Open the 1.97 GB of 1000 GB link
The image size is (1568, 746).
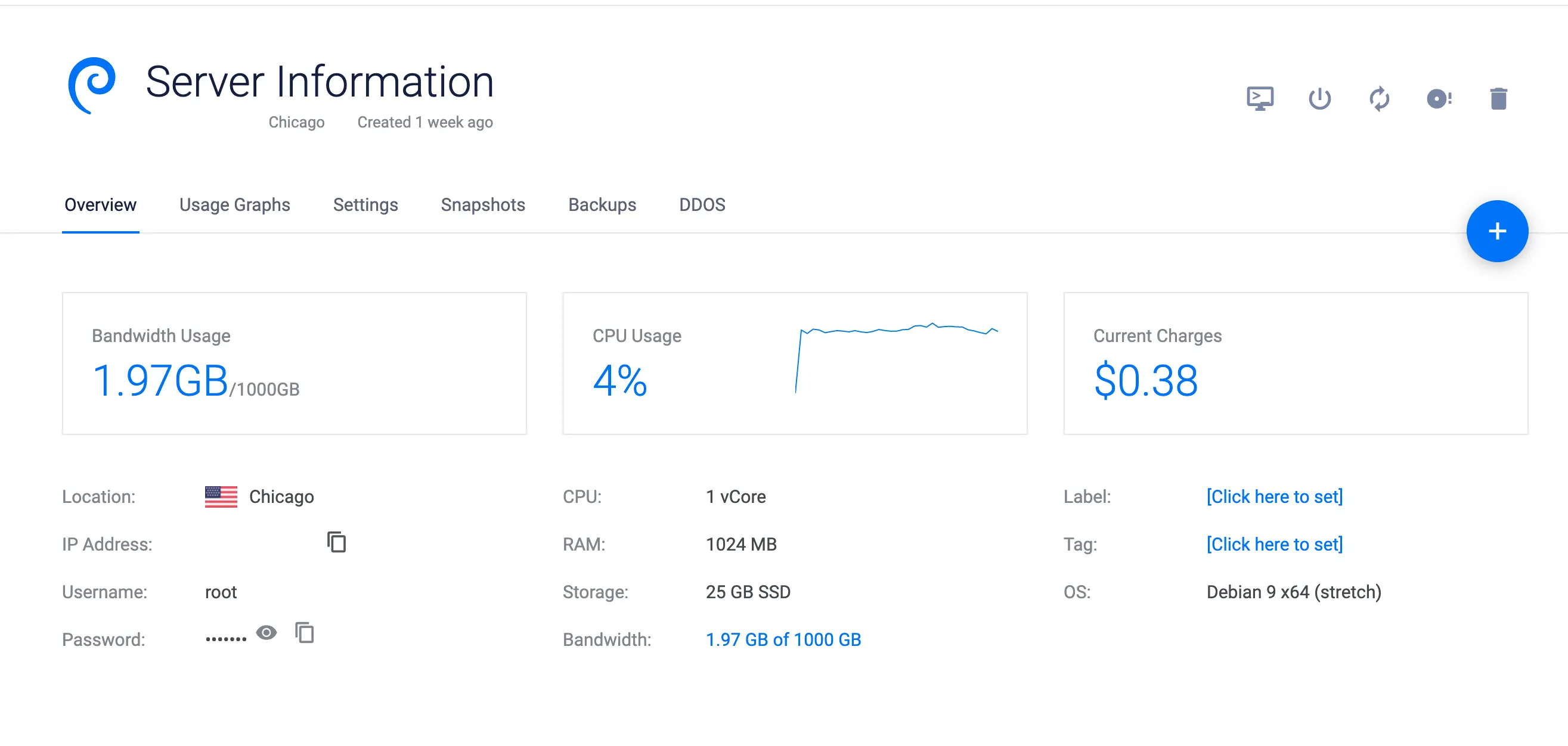click(x=783, y=639)
